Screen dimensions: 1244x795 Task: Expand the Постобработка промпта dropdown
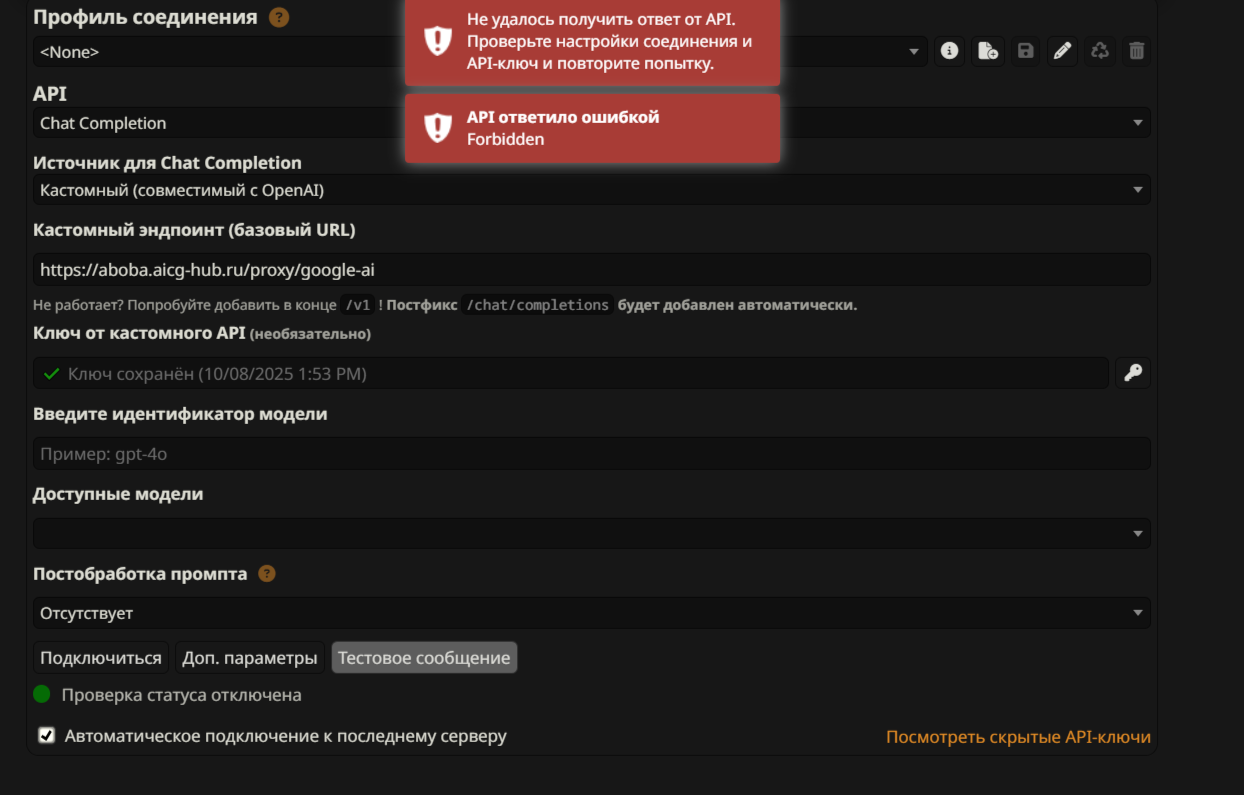tap(591, 613)
